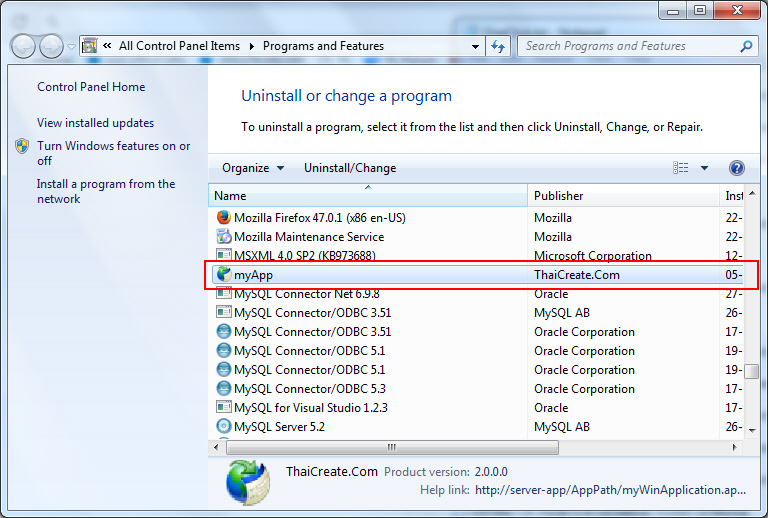Click the Help link URL in details pane

click(610, 490)
